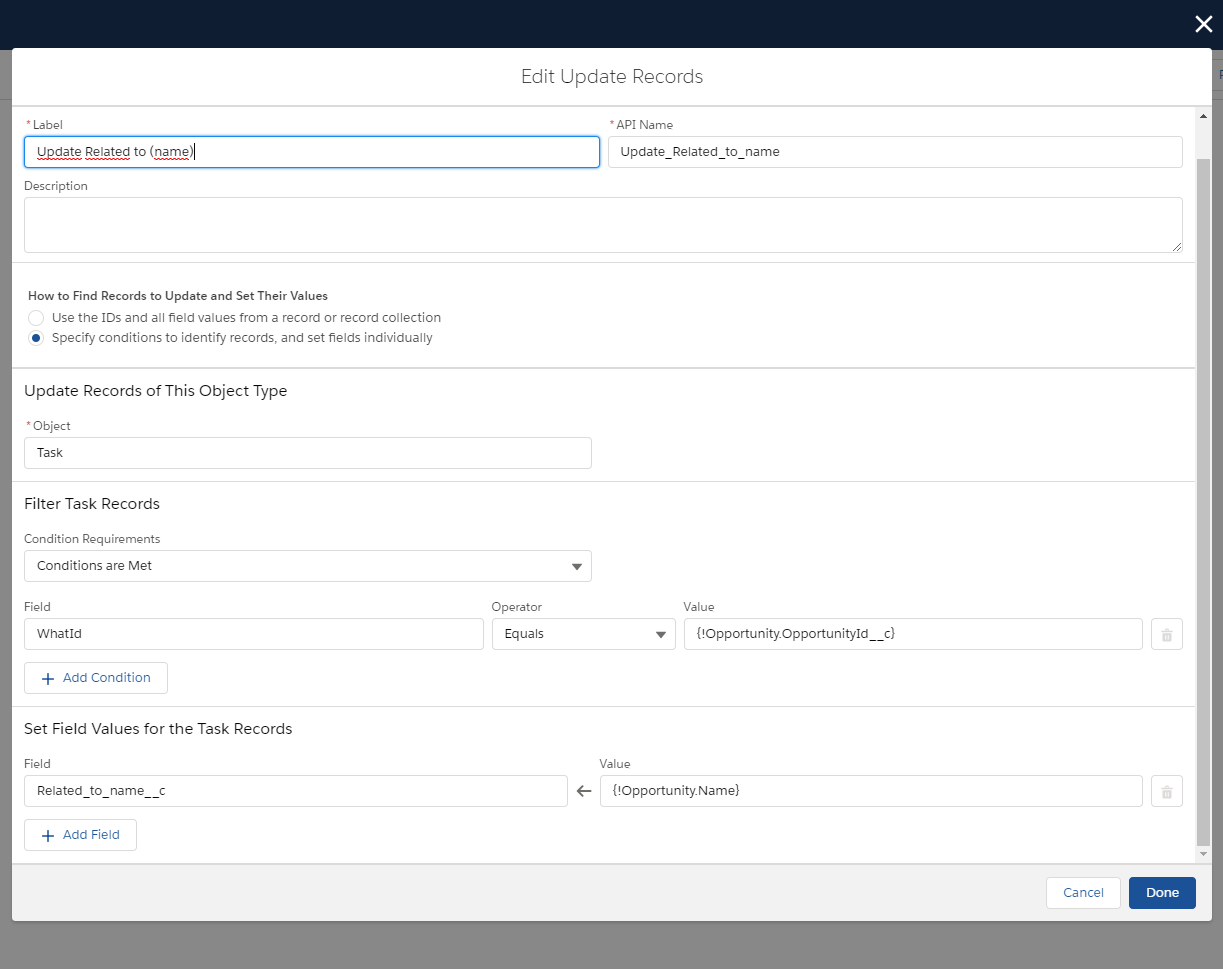Image resolution: width=1223 pixels, height=969 pixels.
Task: Click the Opportunity.OpportunityId__c value field
Action: [912, 634]
